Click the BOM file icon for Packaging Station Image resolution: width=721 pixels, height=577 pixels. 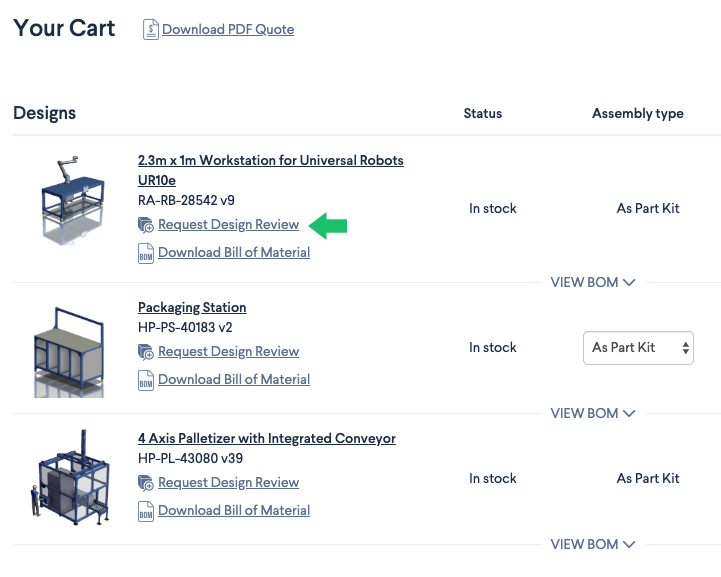click(x=146, y=380)
